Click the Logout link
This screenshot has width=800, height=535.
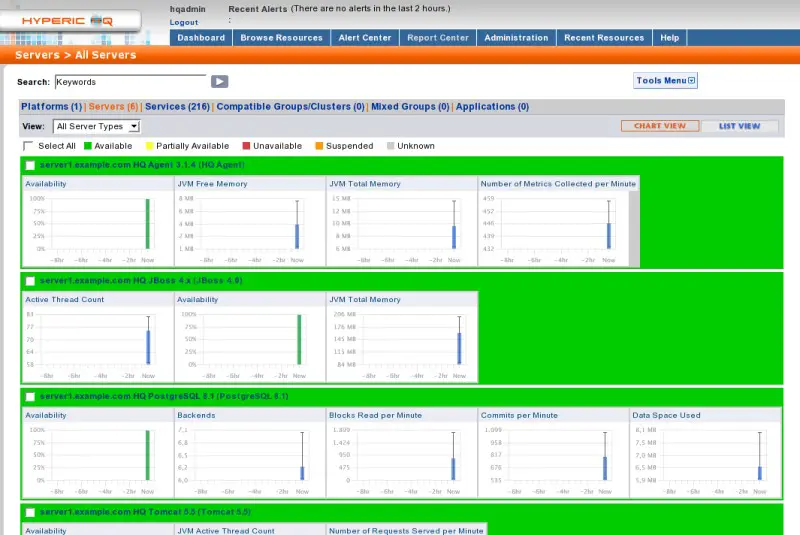click(x=184, y=22)
